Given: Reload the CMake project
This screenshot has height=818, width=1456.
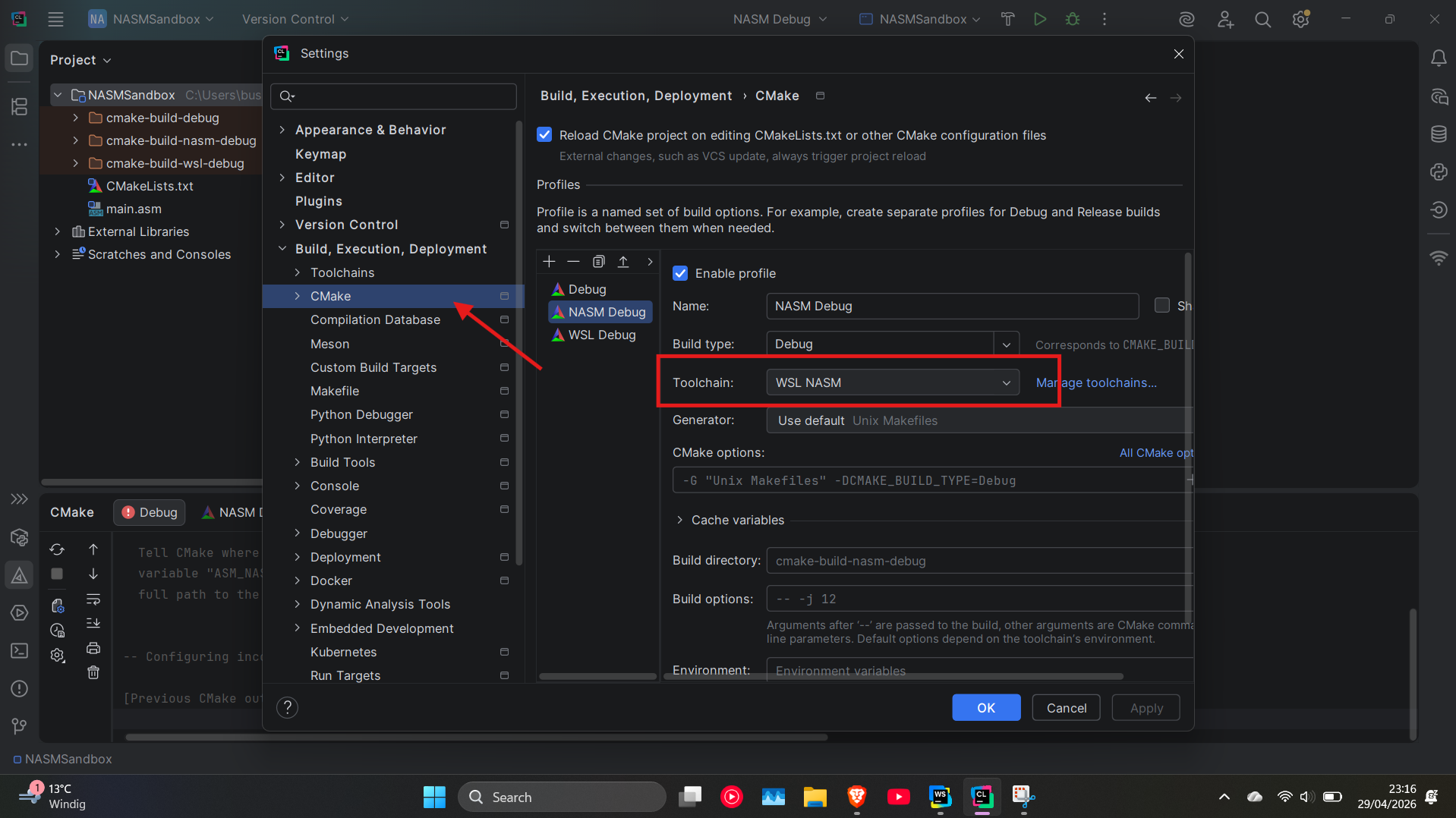Looking at the screenshot, I should pyautogui.click(x=57, y=549).
